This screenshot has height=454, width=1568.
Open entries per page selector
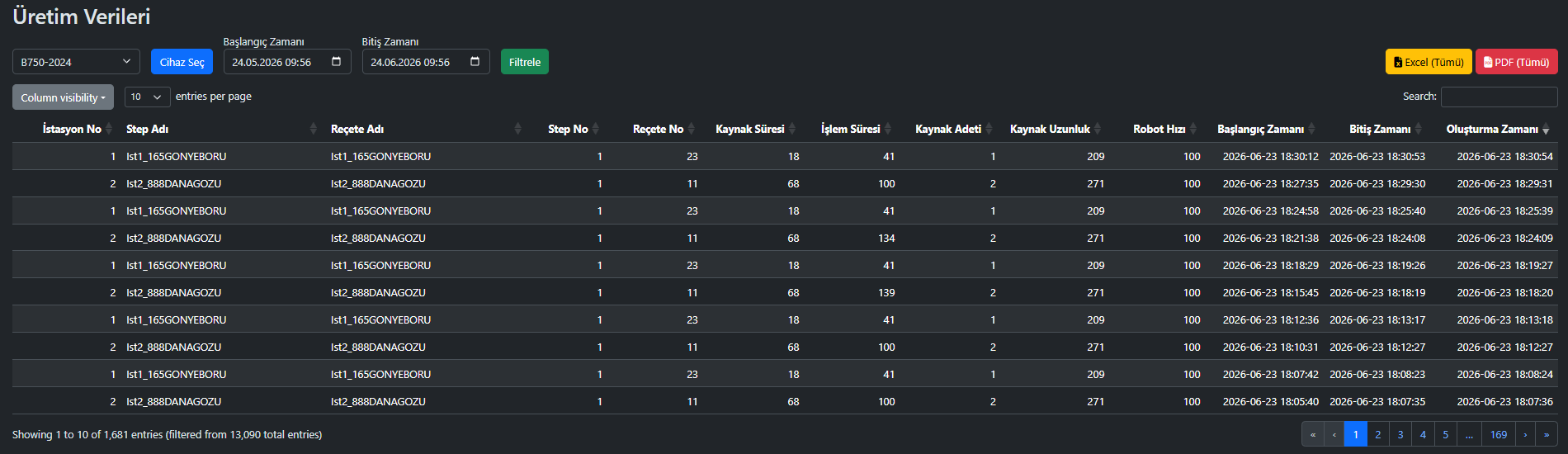(x=148, y=97)
